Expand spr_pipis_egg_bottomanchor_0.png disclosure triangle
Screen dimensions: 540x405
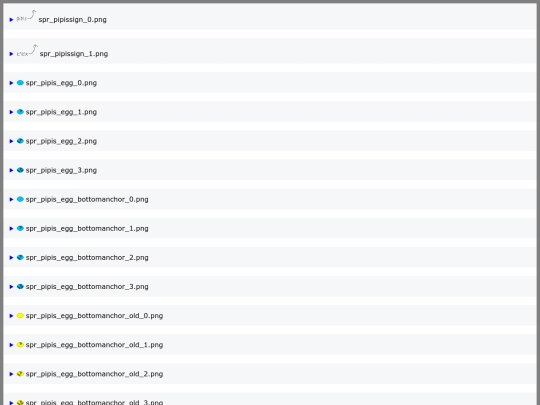coord(11,199)
